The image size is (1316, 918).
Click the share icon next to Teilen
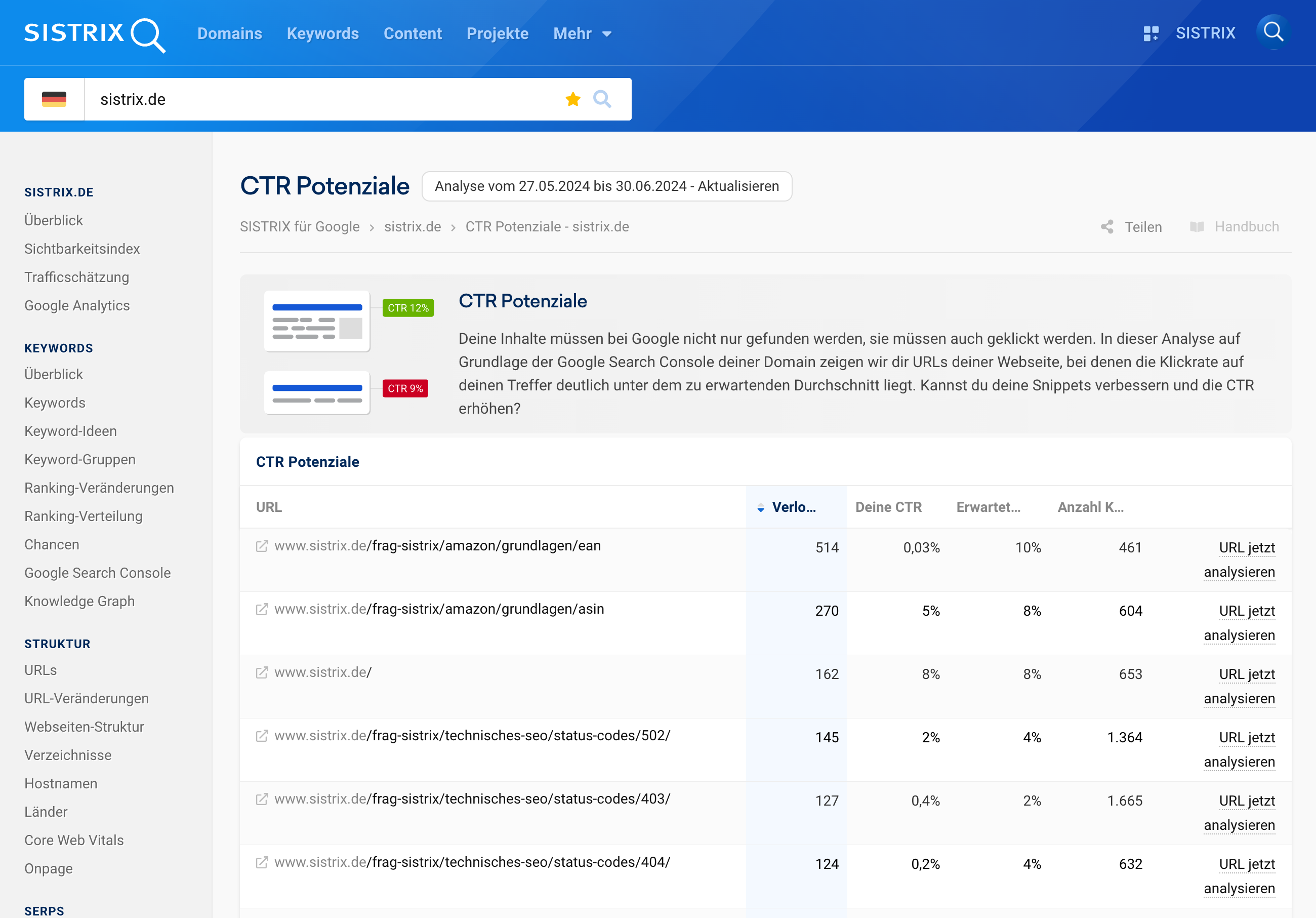1107,227
